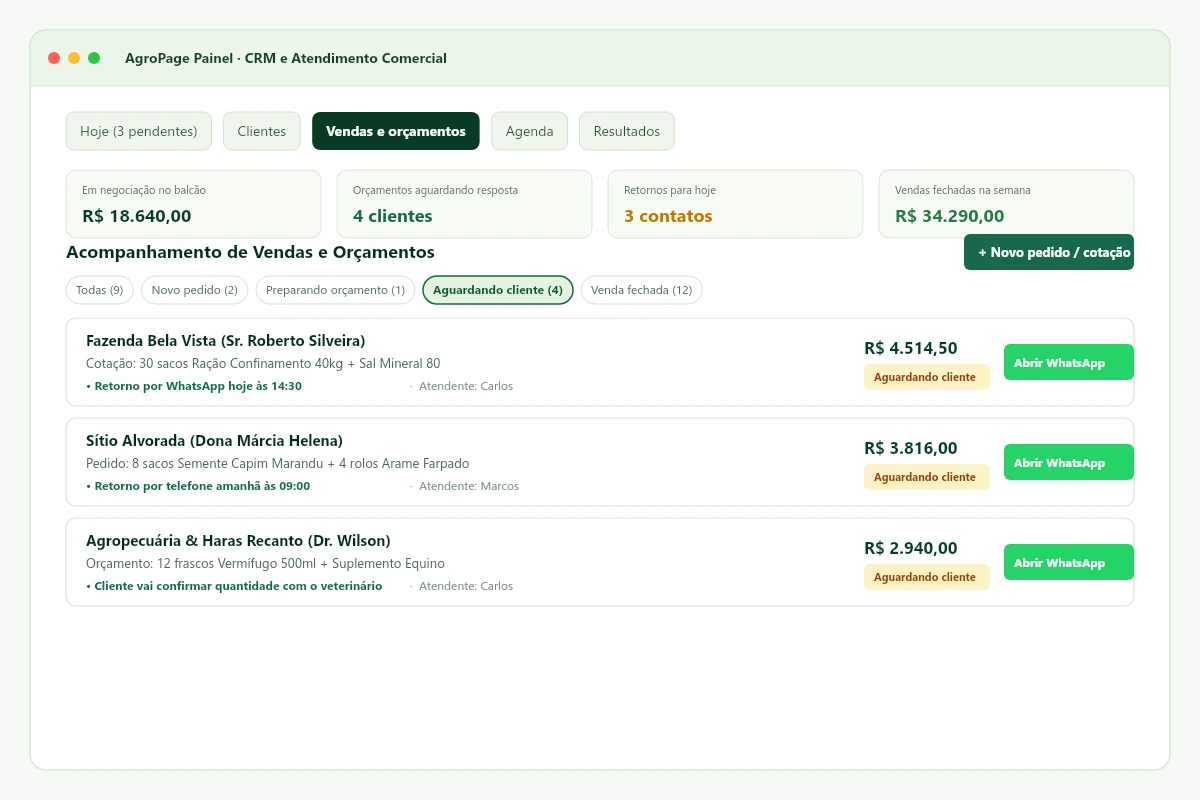
Task: Click the R$ 3.816,00 value
Action: [x=911, y=448]
